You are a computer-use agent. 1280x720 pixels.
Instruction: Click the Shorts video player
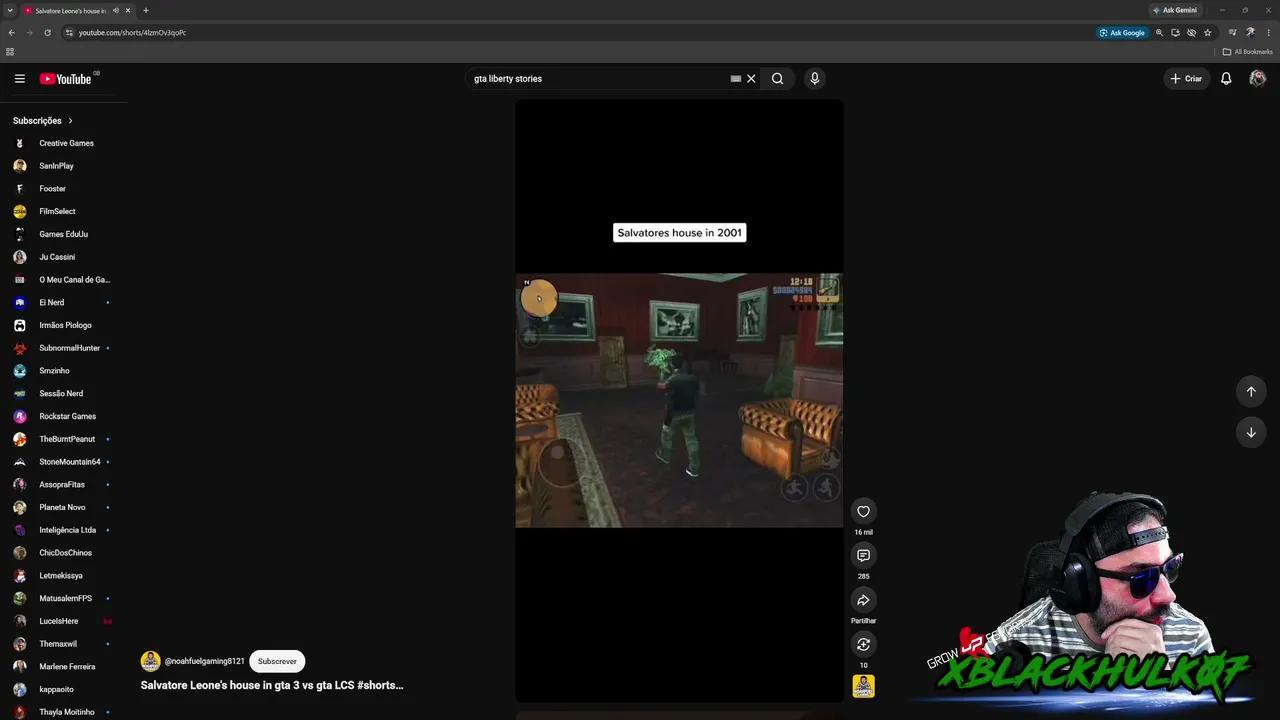(679, 400)
